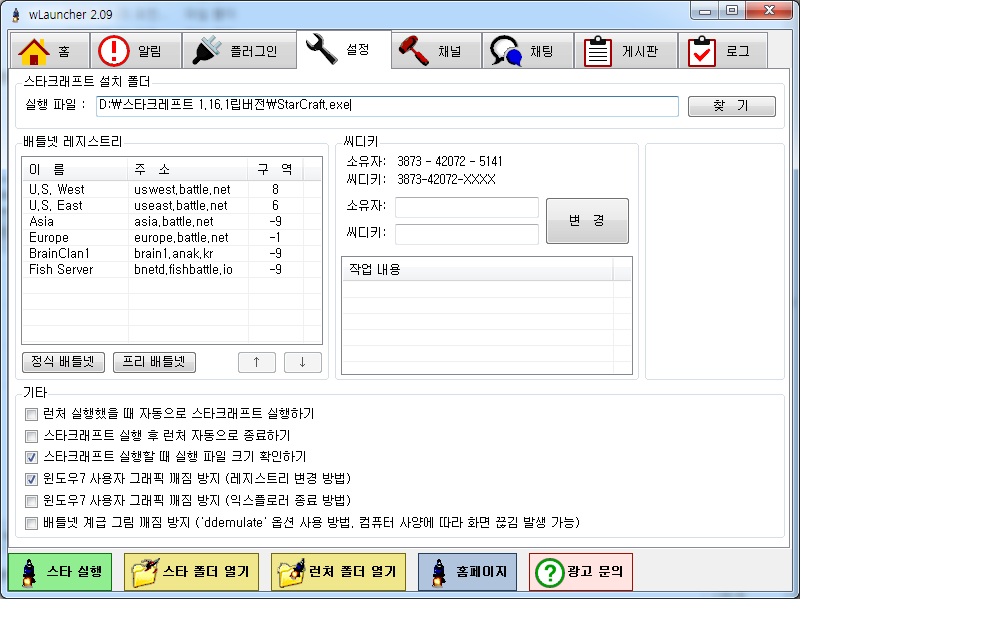Click the 이름 column header
The height and width of the screenshot is (630, 1008).
point(75,170)
